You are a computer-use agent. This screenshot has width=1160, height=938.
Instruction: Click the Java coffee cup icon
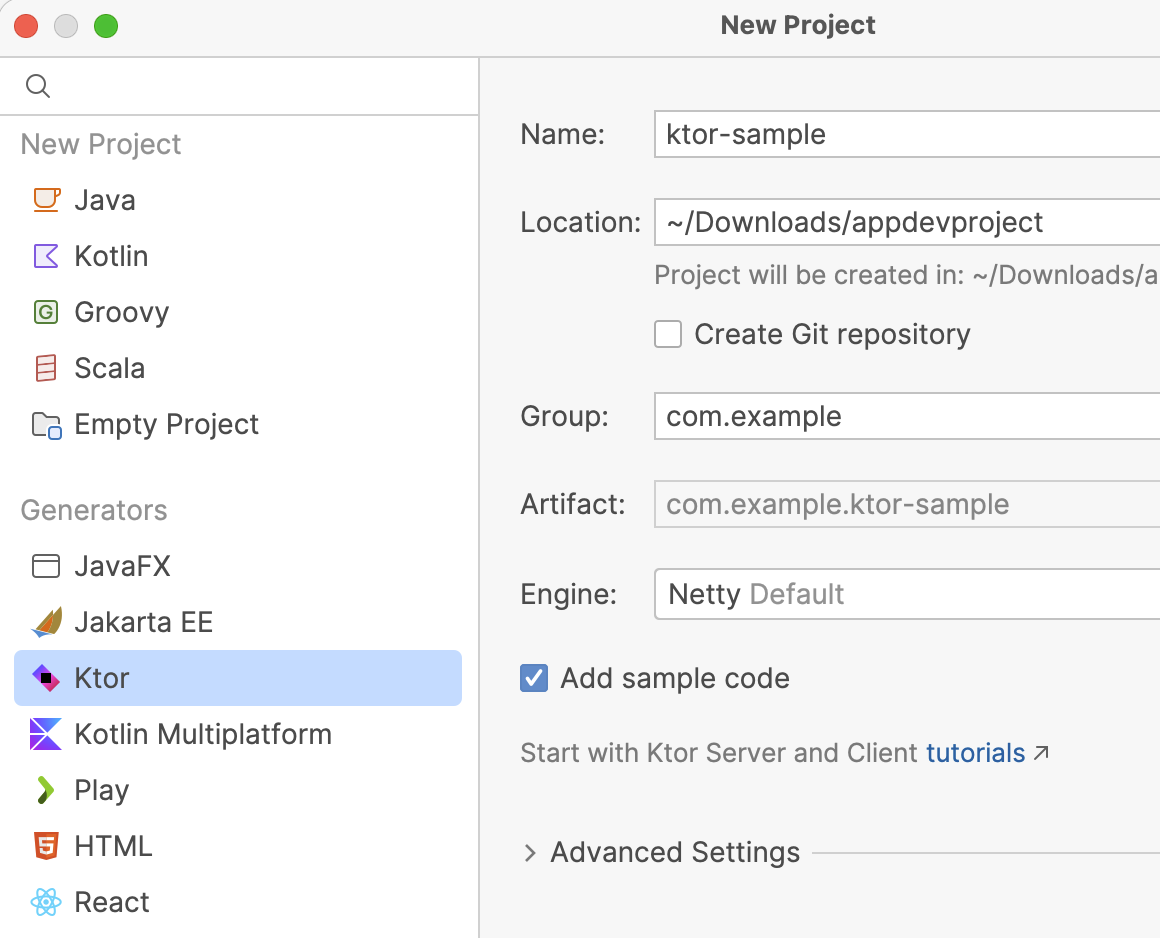click(x=46, y=200)
